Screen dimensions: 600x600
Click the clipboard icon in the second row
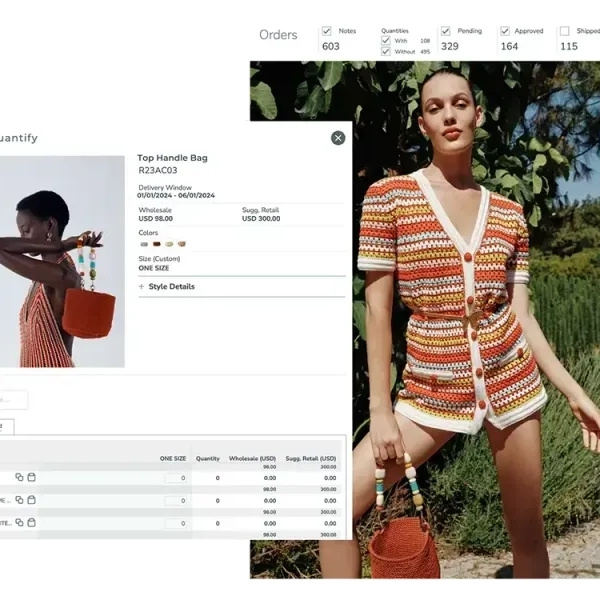click(x=31, y=500)
